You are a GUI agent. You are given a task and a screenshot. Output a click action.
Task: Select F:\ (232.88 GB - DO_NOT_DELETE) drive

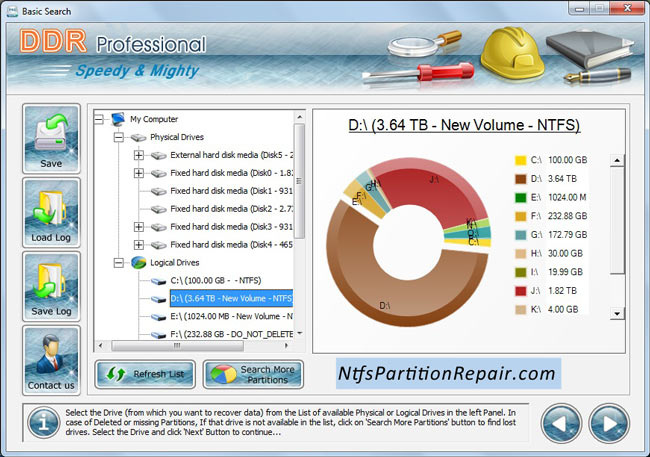click(x=231, y=334)
